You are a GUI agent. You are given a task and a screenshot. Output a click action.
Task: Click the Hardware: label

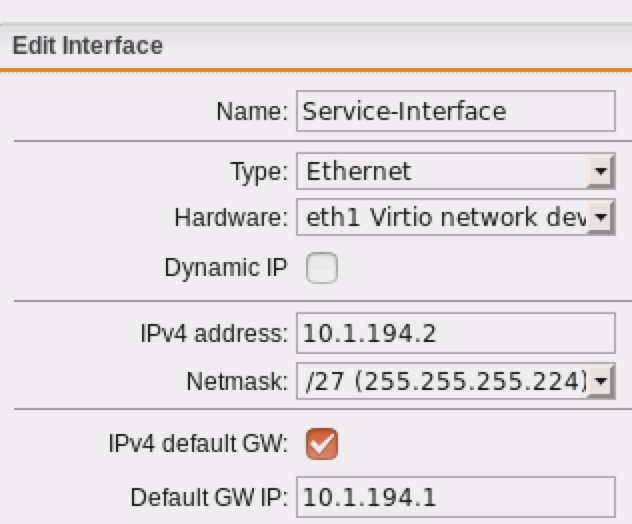231,218
